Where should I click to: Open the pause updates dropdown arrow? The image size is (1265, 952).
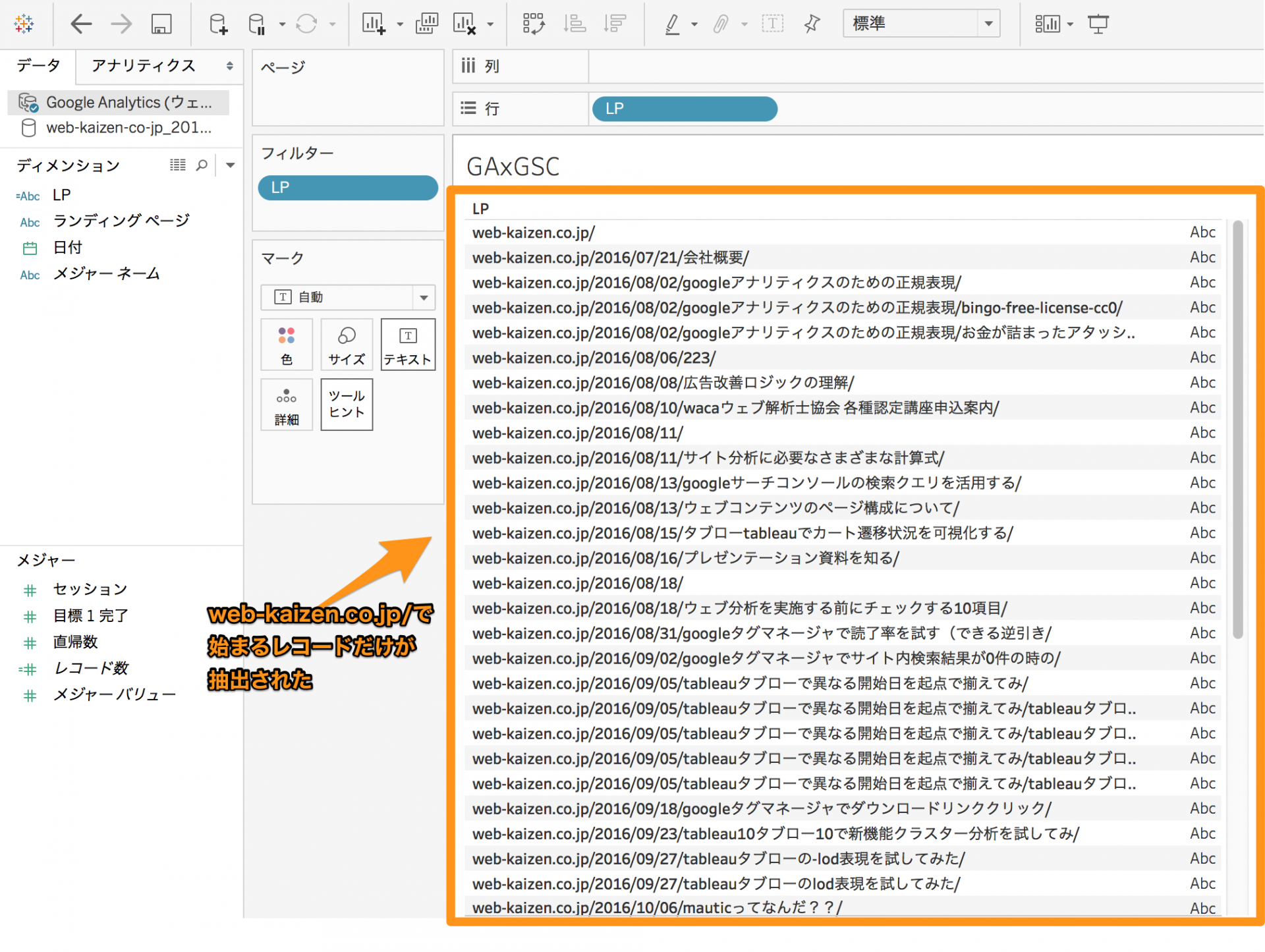(x=282, y=24)
